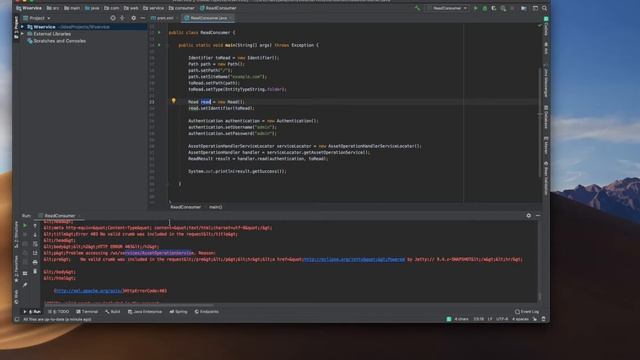Click service breadcrumb in navigation bar
The image size is (640, 360).
(153, 8)
